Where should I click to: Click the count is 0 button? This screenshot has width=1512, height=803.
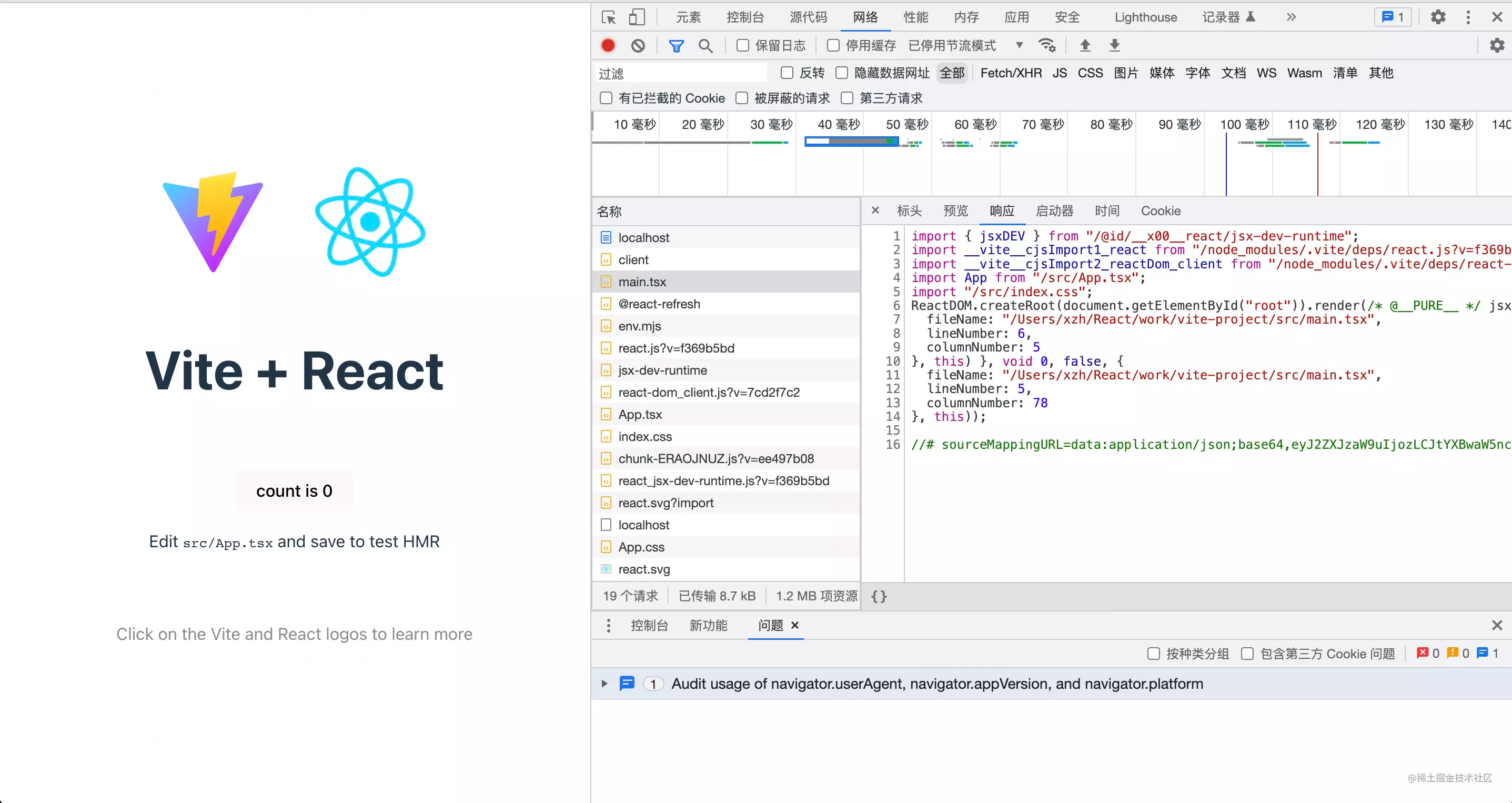coord(294,491)
